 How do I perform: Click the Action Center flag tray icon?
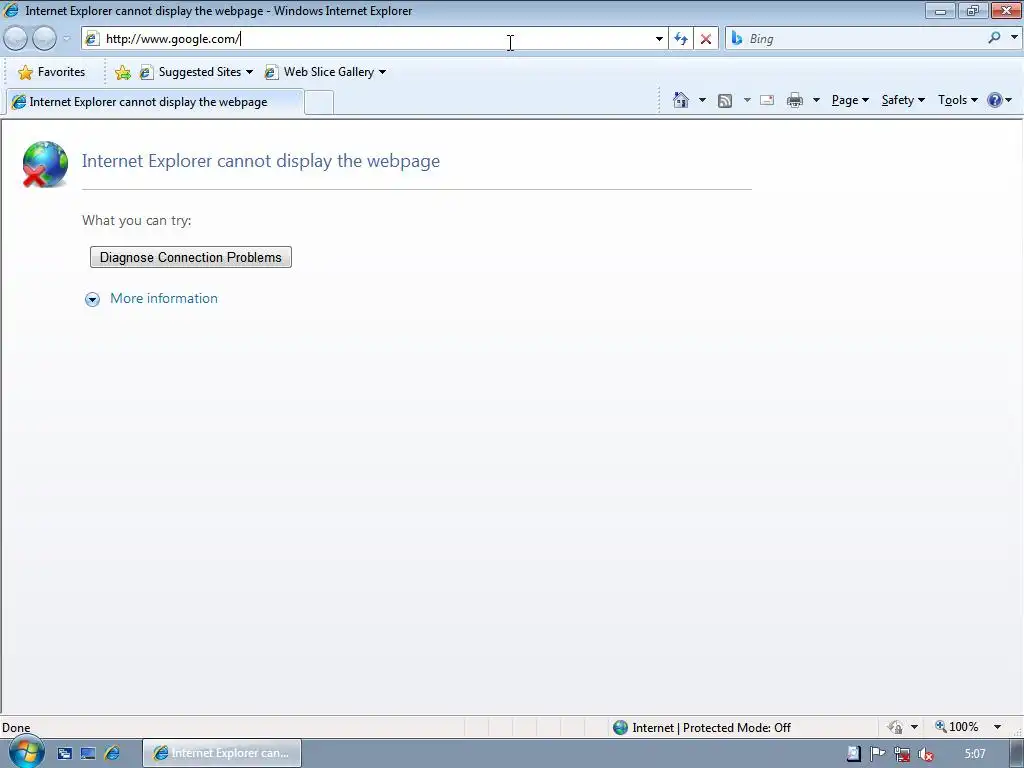pos(877,754)
